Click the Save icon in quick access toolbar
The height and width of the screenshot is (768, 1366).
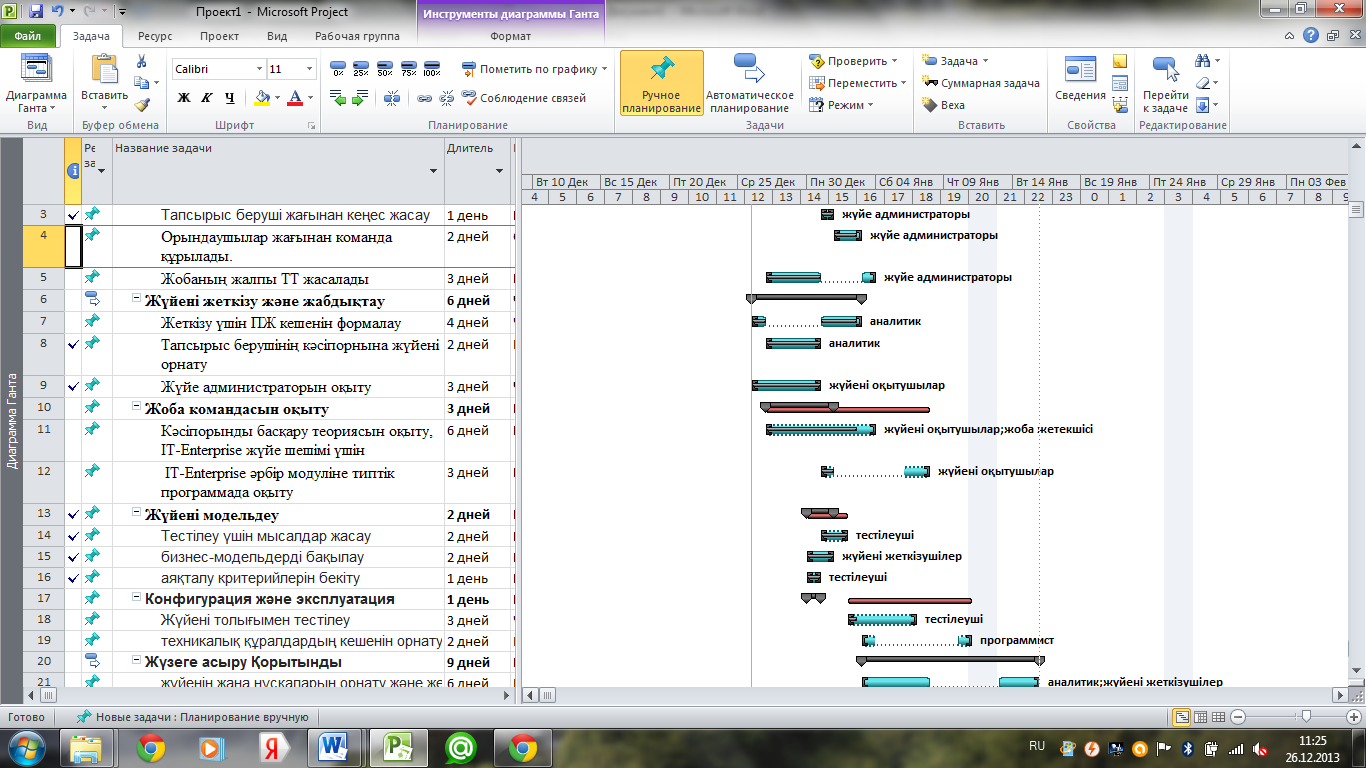(36, 12)
